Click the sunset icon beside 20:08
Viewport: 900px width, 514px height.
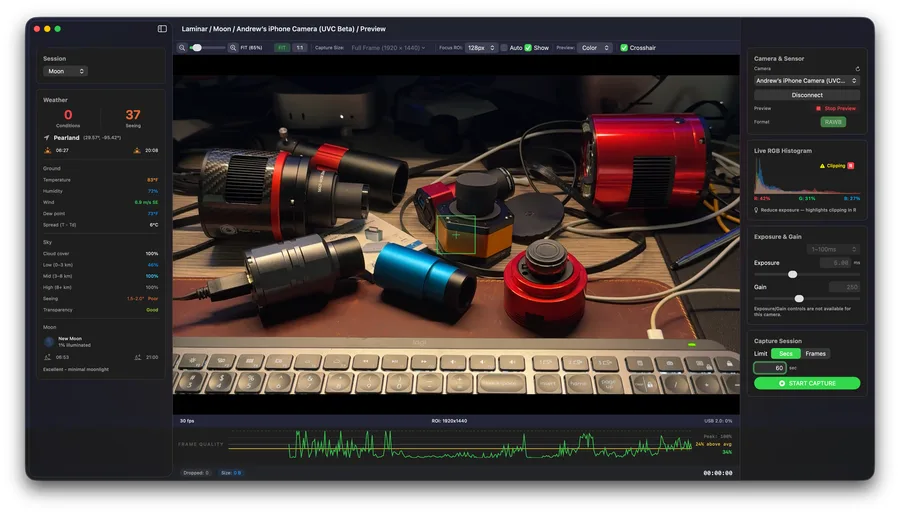(x=137, y=150)
